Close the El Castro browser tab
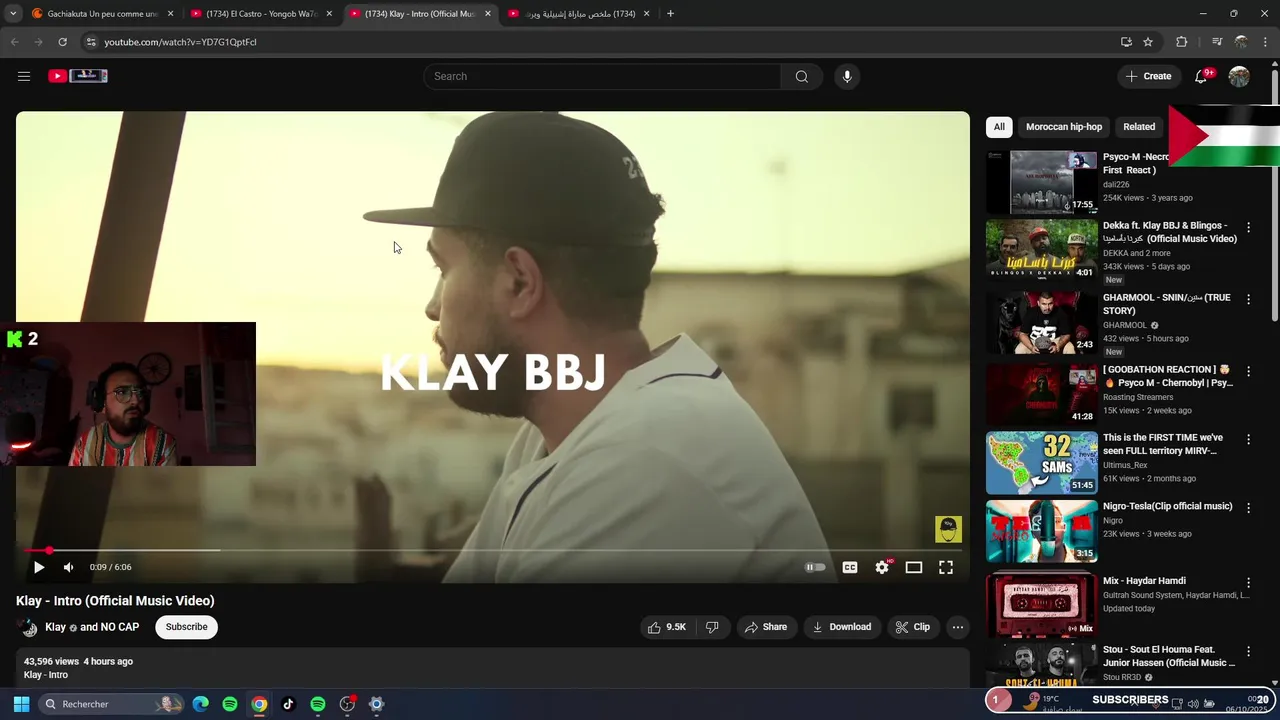Screen dimensions: 1280x720 click(x=329, y=14)
